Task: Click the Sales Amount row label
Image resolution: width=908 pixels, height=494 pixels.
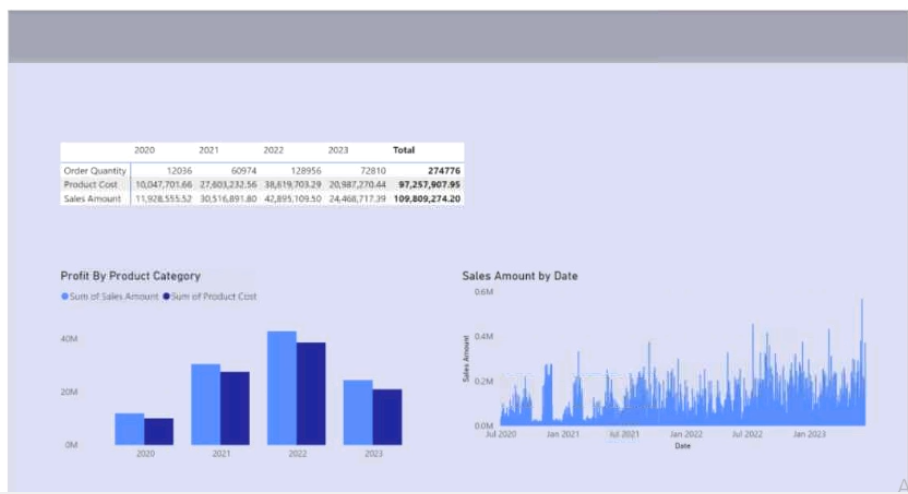Action: [93, 199]
